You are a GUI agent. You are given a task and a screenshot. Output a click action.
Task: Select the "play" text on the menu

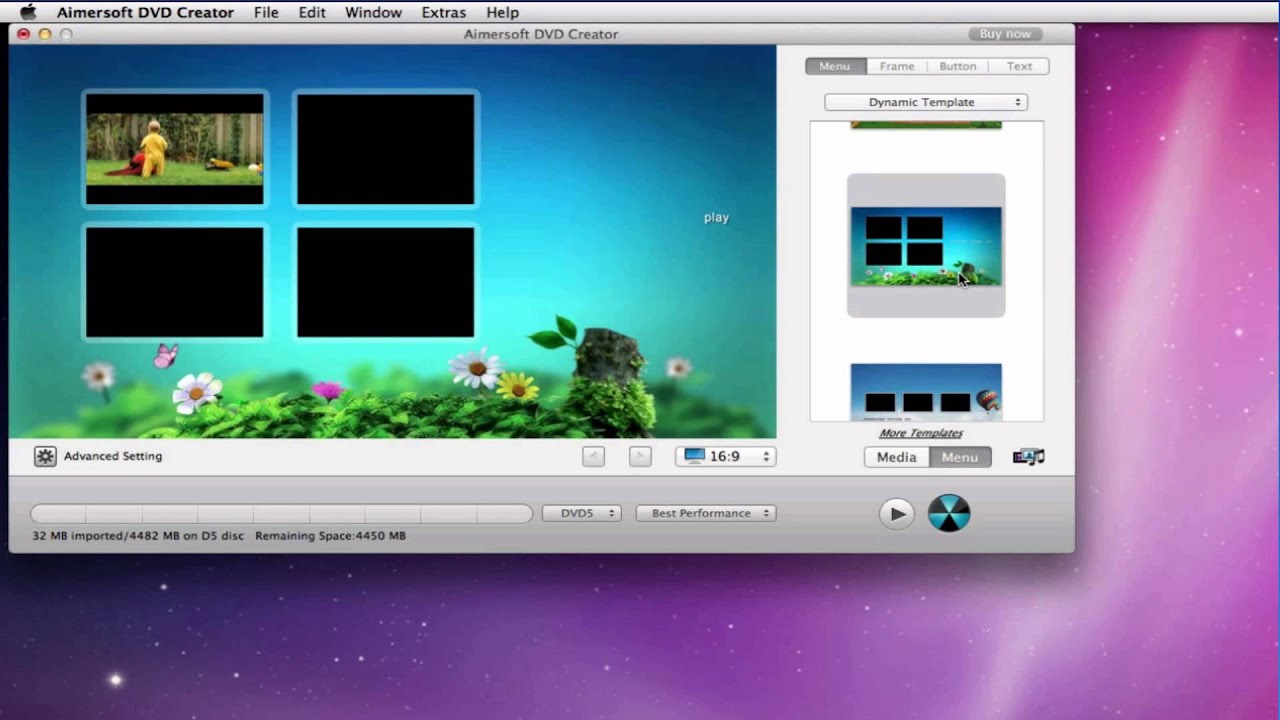point(716,217)
